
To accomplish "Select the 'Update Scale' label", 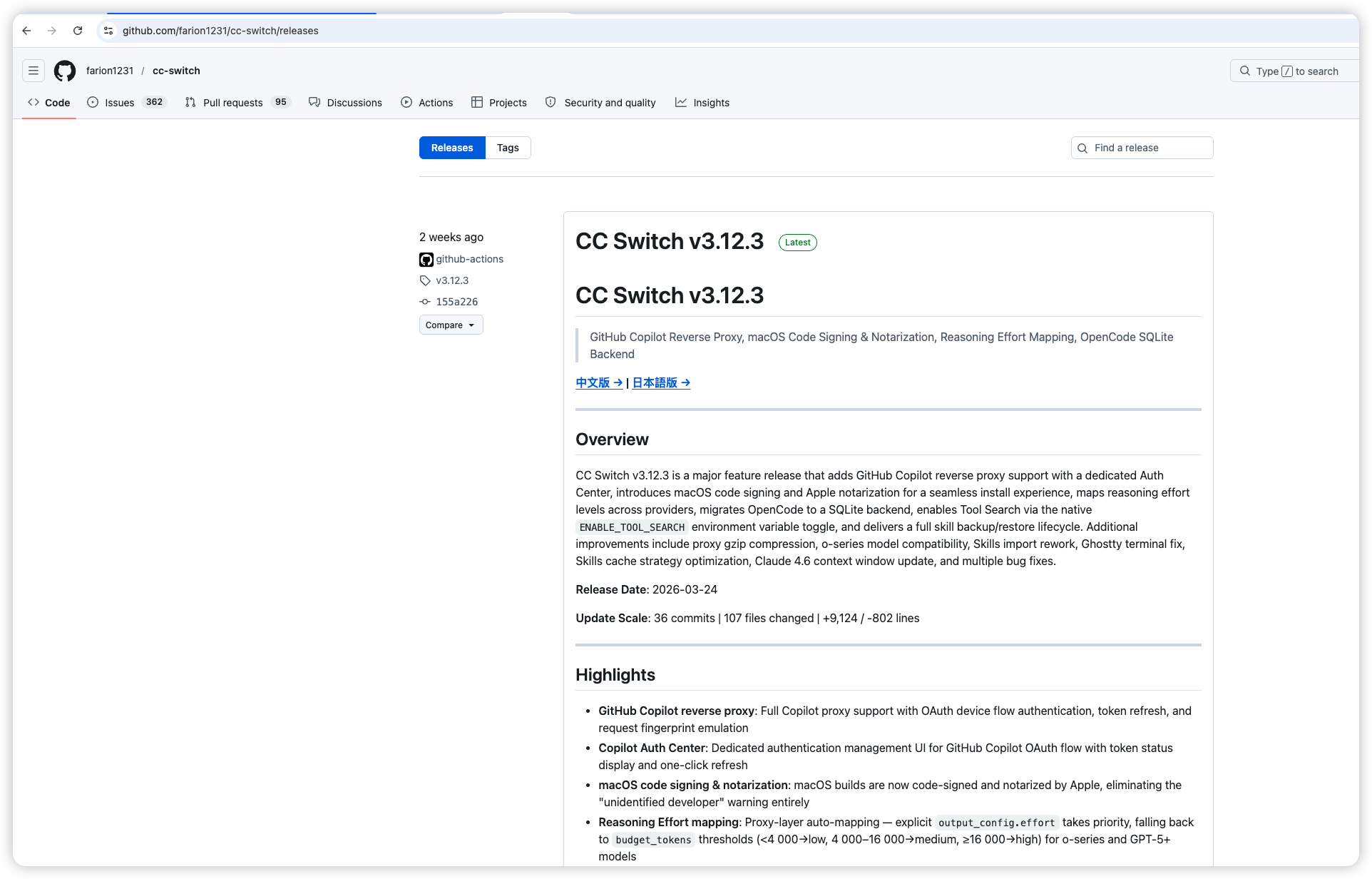I will coord(613,618).
